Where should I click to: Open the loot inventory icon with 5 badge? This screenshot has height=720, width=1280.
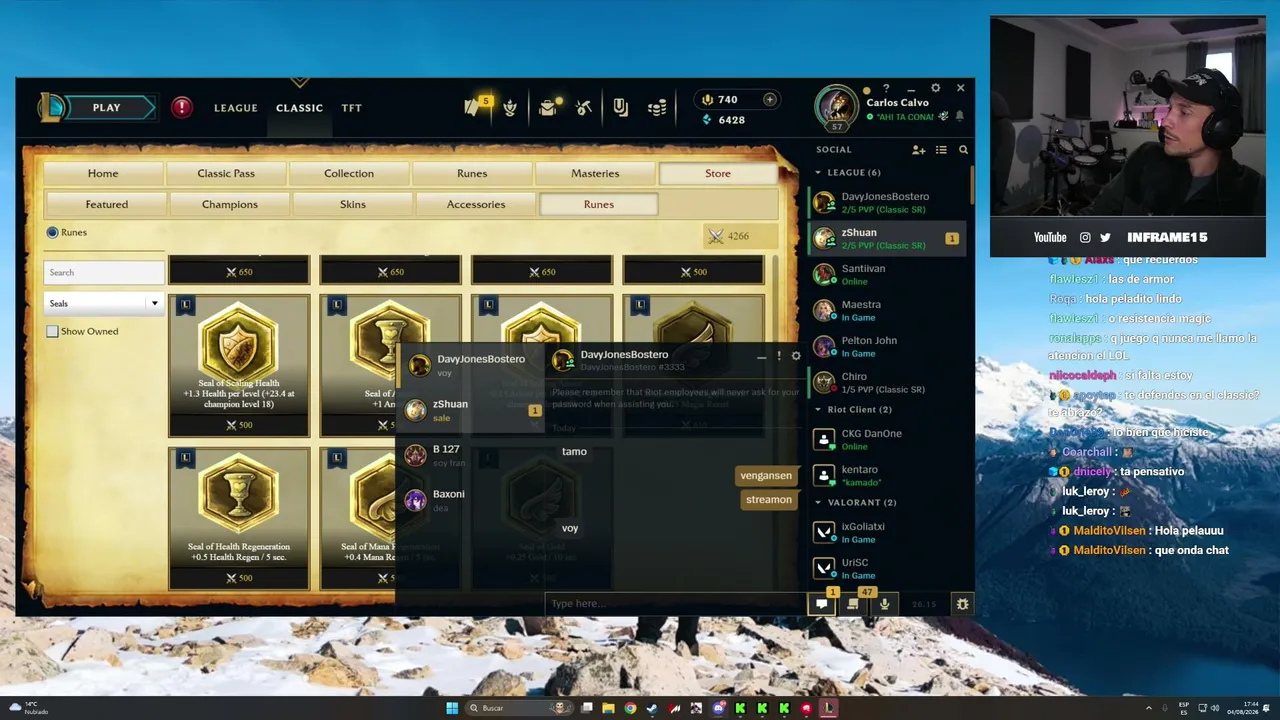pos(473,107)
